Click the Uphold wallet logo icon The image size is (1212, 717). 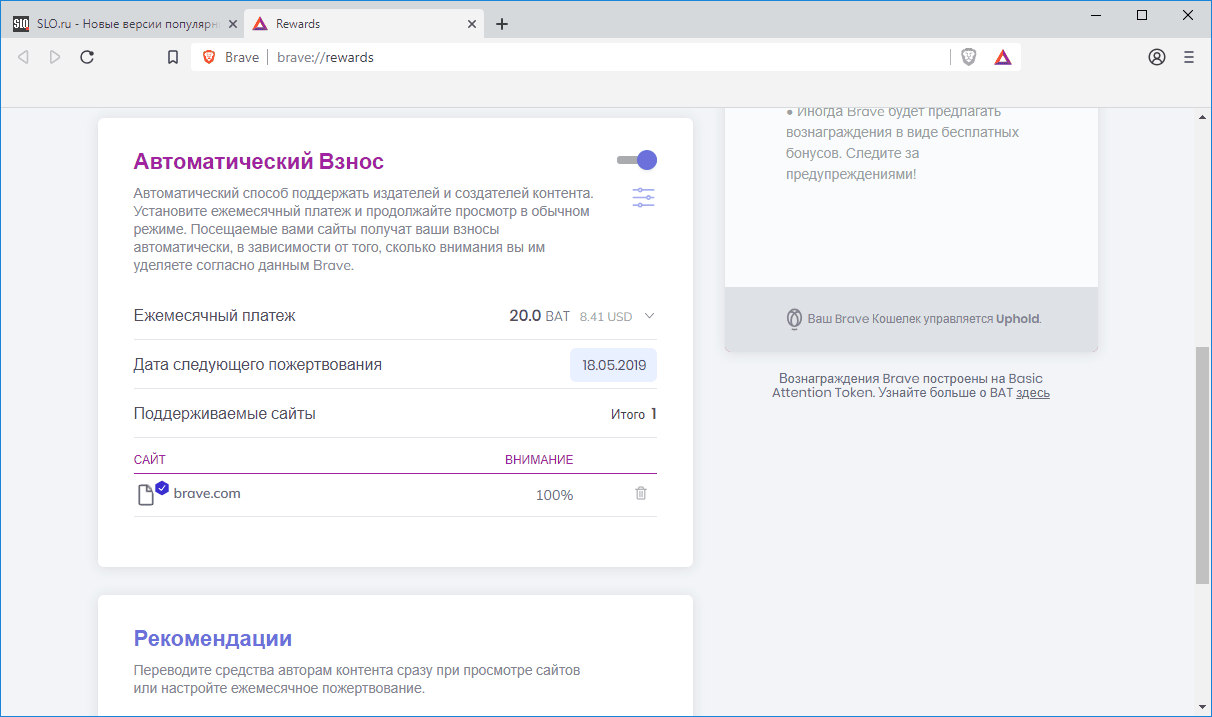[x=794, y=319]
